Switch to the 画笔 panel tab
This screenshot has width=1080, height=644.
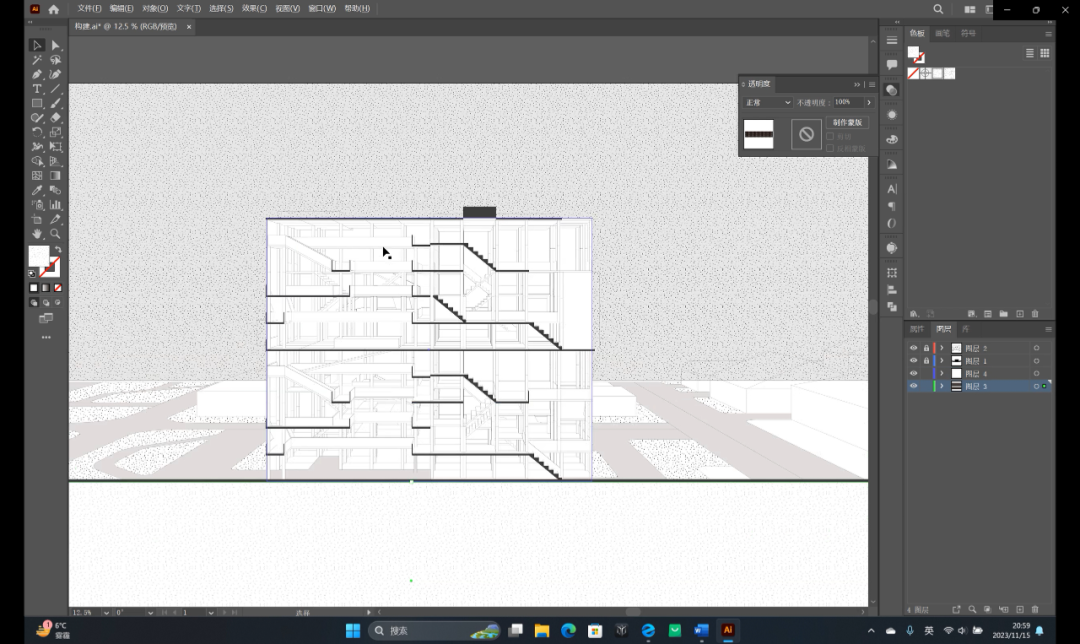click(x=942, y=33)
